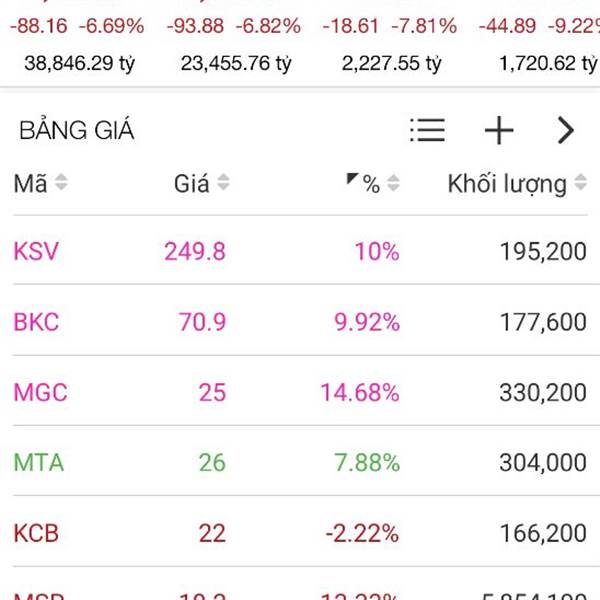Click the -93.88 -6.82% index summary

(238, 25)
